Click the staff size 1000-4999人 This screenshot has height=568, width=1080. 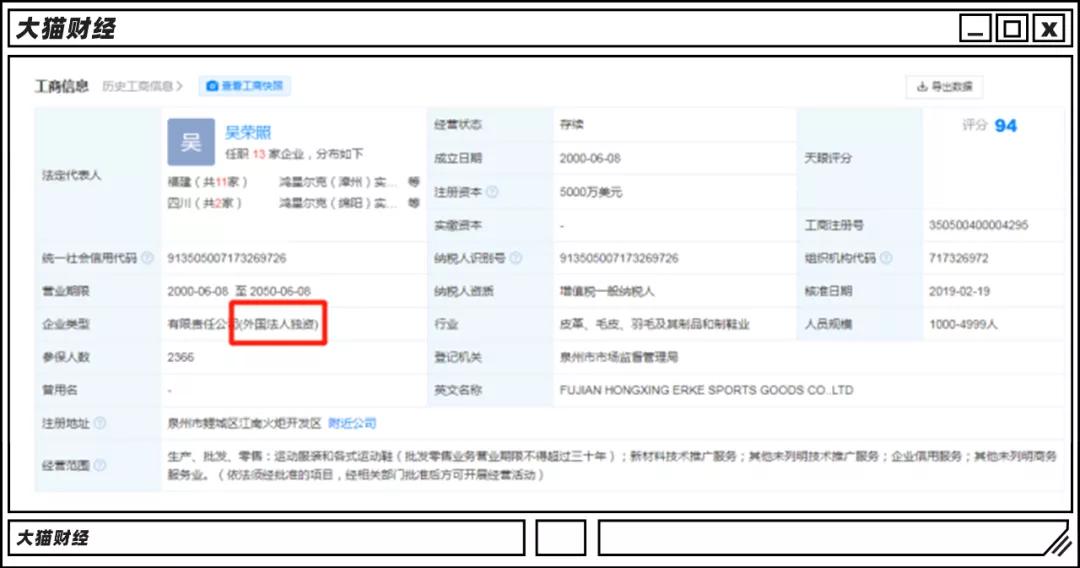[963, 324]
